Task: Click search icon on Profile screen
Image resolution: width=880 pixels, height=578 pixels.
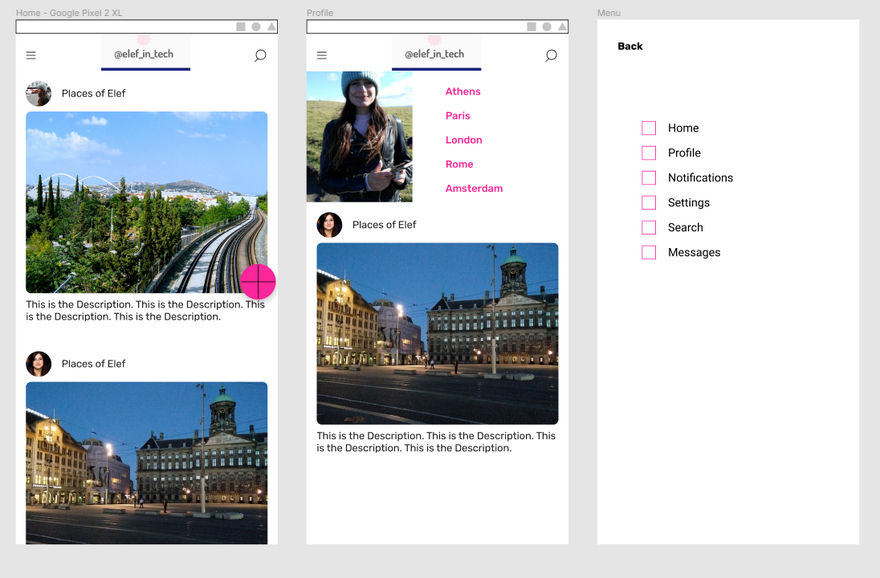Action: (551, 56)
